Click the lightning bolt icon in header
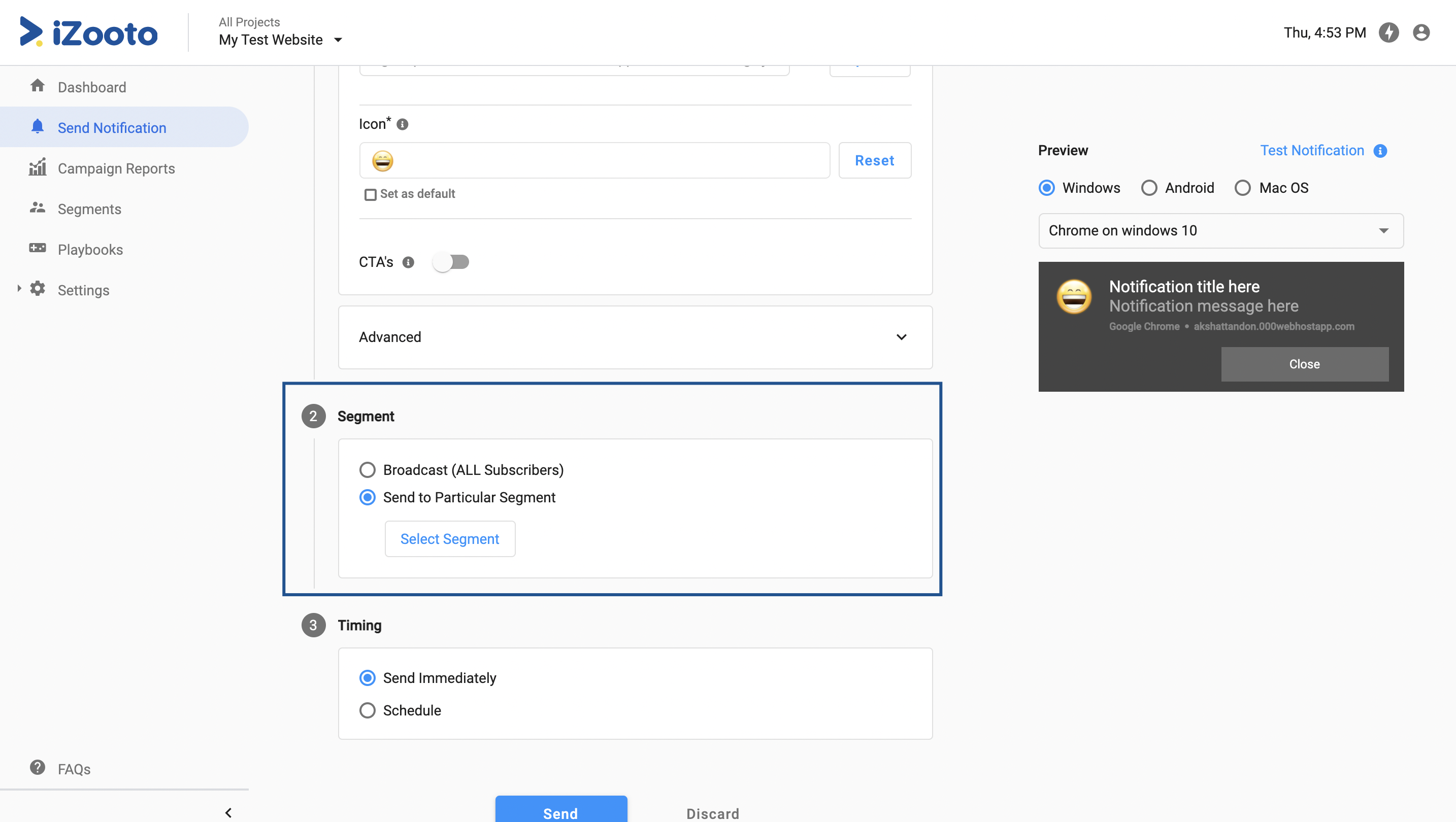 (x=1388, y=33)
